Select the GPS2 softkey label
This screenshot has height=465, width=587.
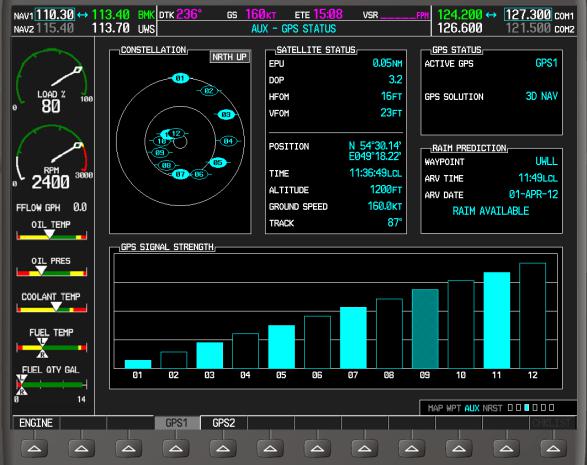(x=223, y=423)
